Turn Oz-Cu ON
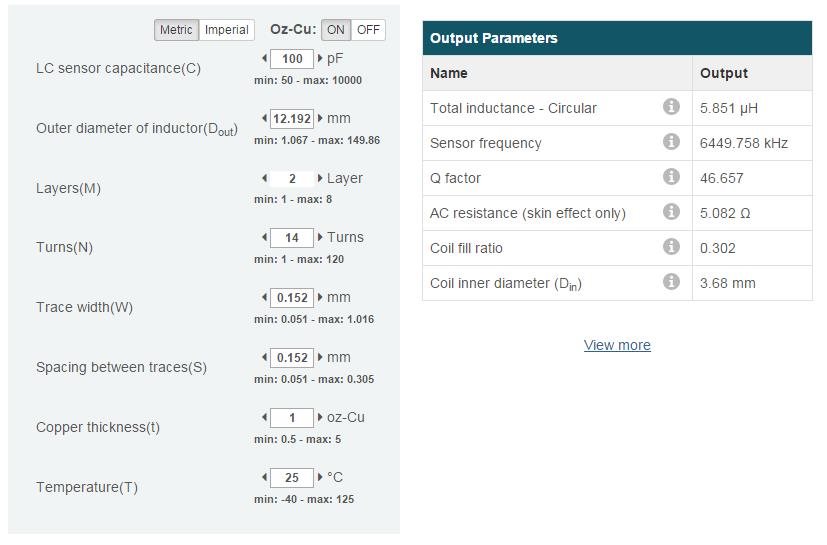Viewport: 827px width, 545px height. pos(336,30)
